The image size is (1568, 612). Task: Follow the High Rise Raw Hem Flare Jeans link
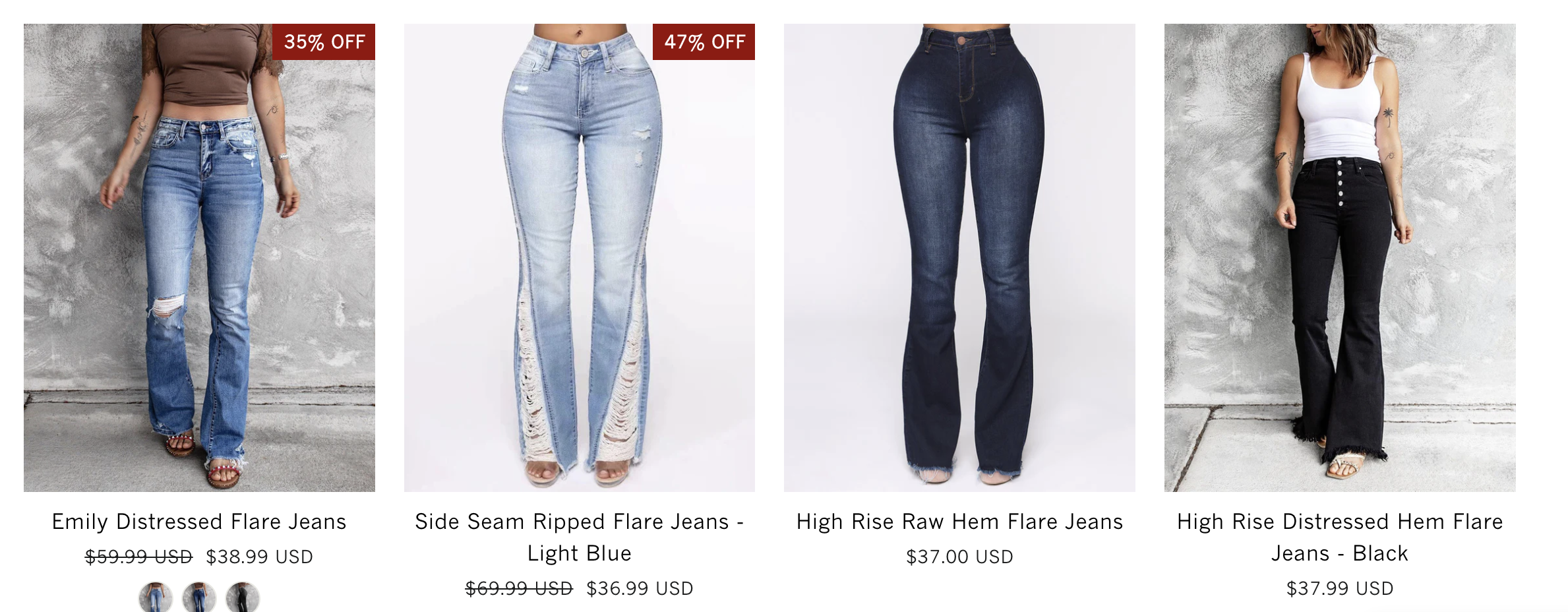point(959,522)
